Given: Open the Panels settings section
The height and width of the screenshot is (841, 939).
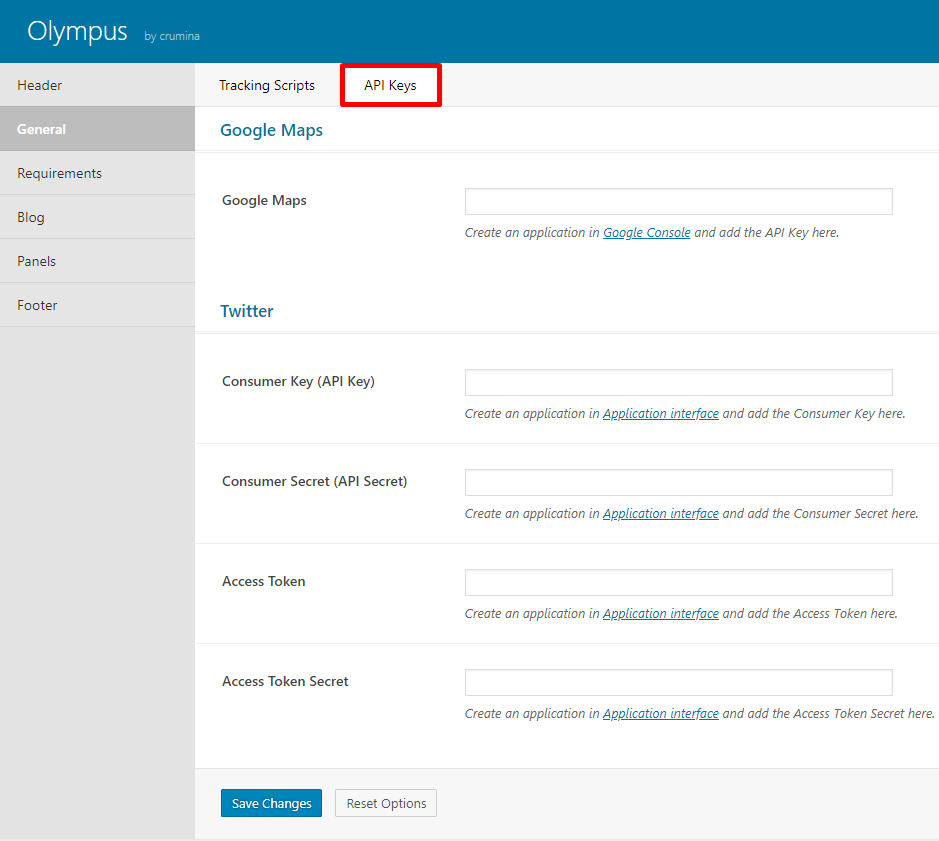Looking at the screenshot, I should [97, 261].
